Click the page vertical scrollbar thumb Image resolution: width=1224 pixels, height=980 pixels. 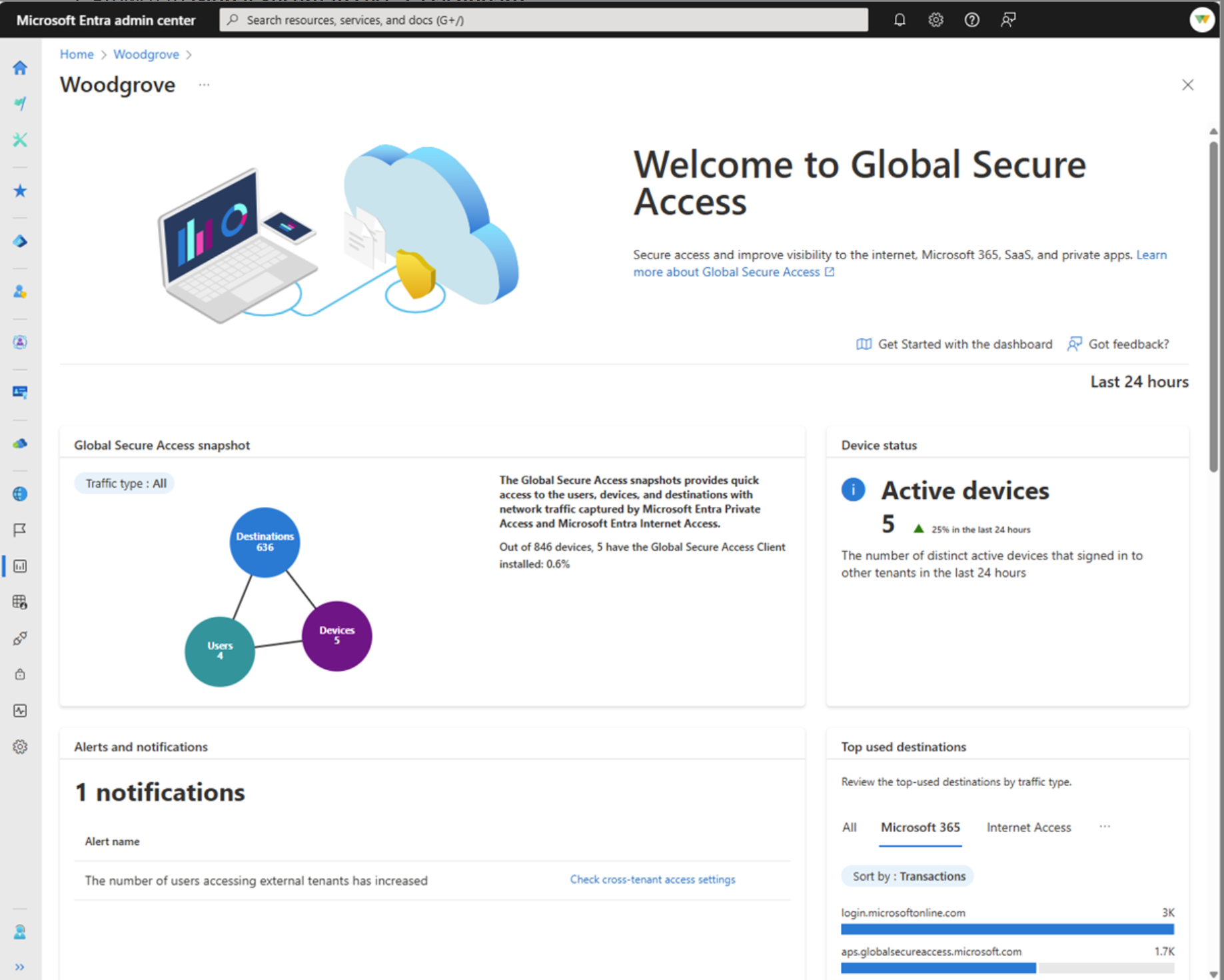[1214, 306]
